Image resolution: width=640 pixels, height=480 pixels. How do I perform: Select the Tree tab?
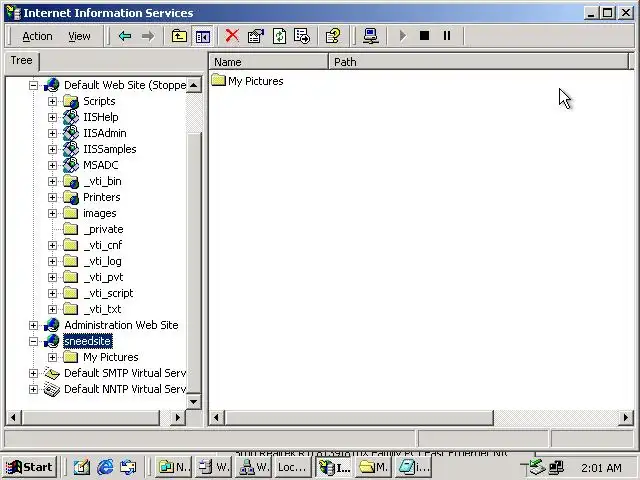coord(21,61)
